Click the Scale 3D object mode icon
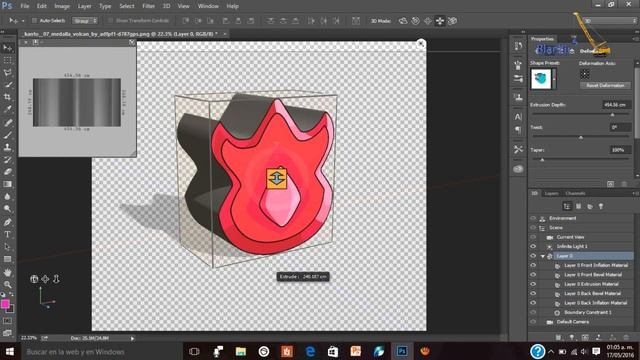 coord(452,21)
